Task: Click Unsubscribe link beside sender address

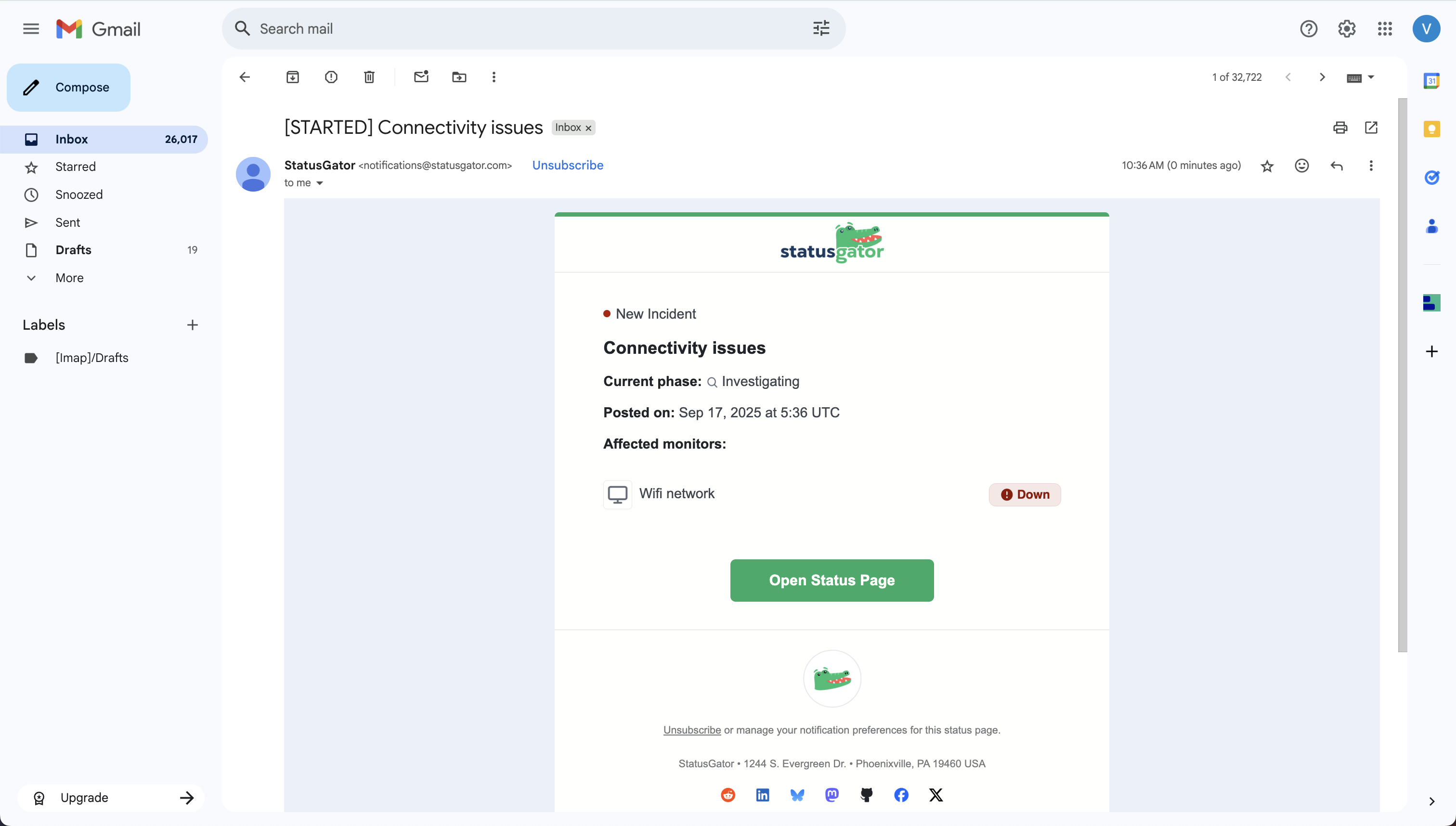Action: [567, 165]
